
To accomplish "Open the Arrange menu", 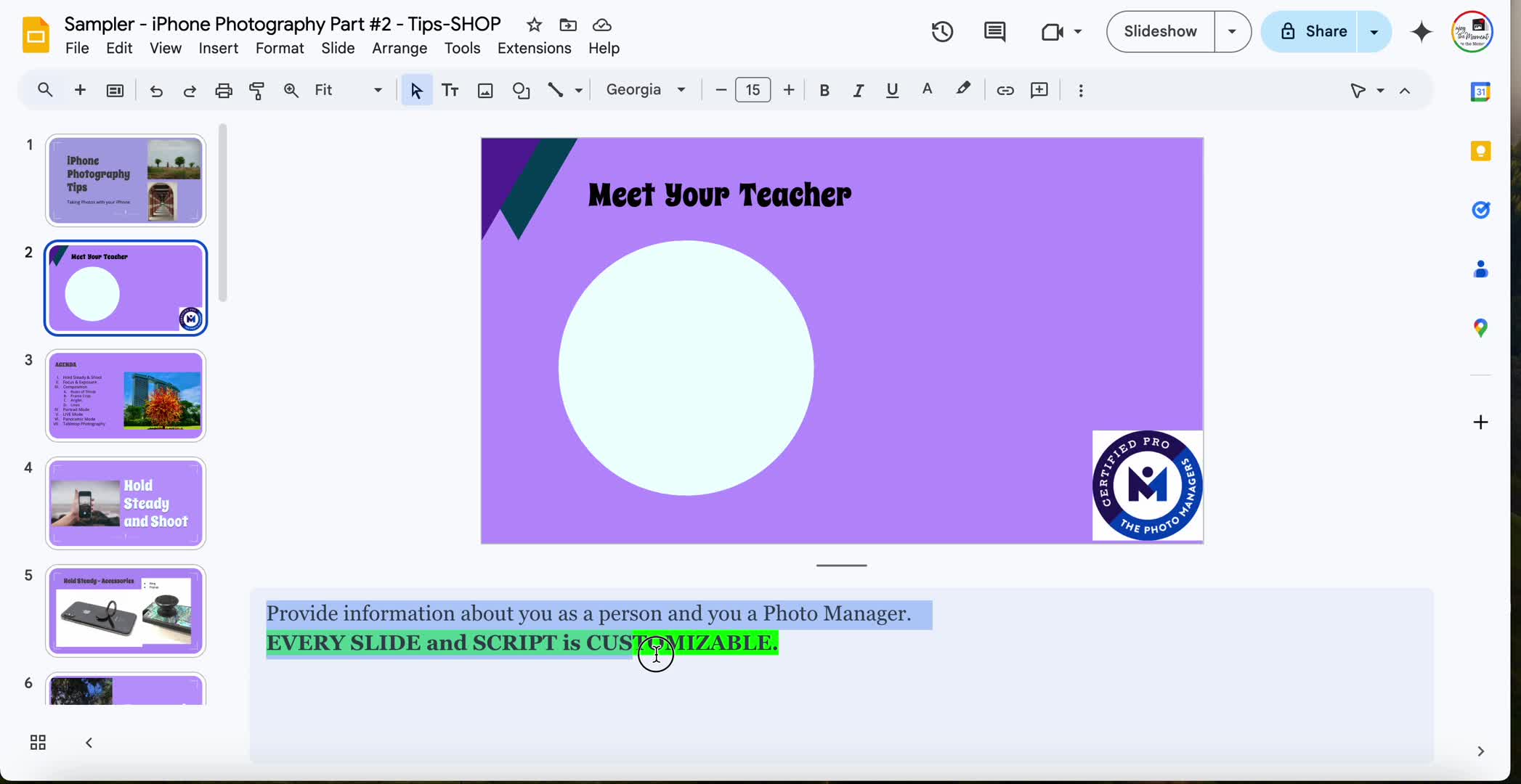I will [x=399, y=48].
